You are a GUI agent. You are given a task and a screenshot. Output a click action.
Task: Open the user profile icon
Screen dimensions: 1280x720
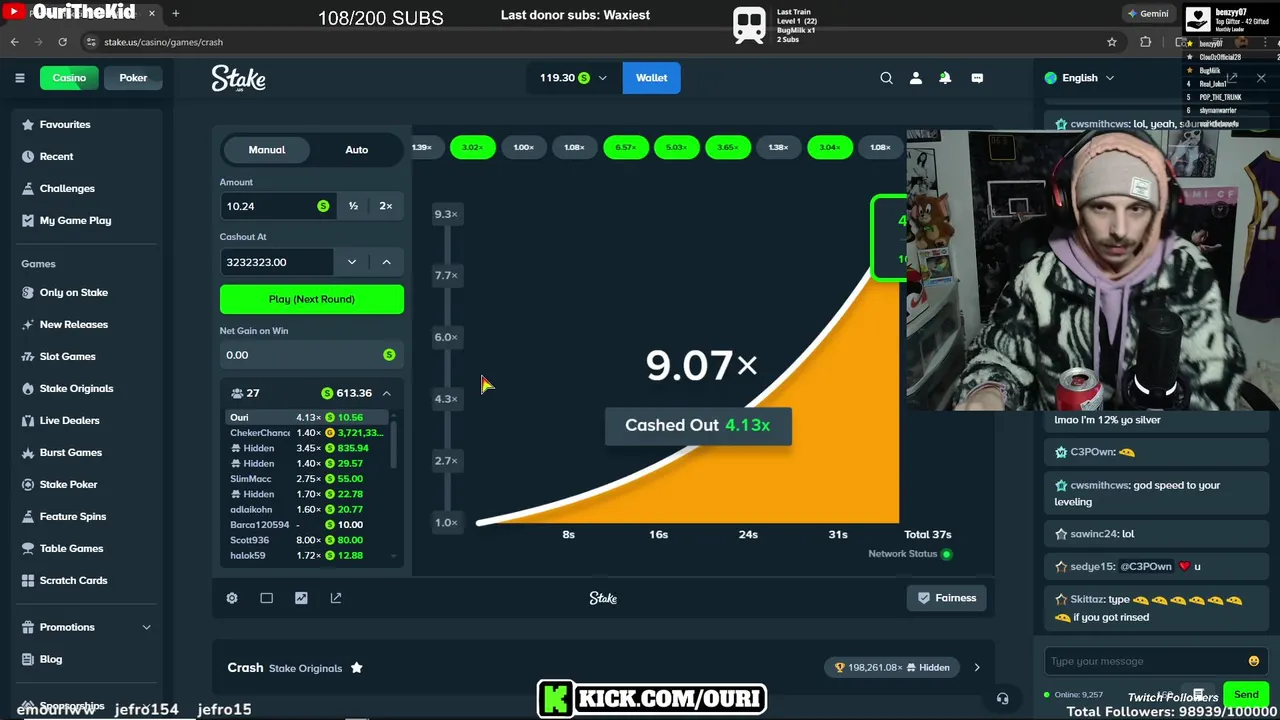tap(915, 78)
